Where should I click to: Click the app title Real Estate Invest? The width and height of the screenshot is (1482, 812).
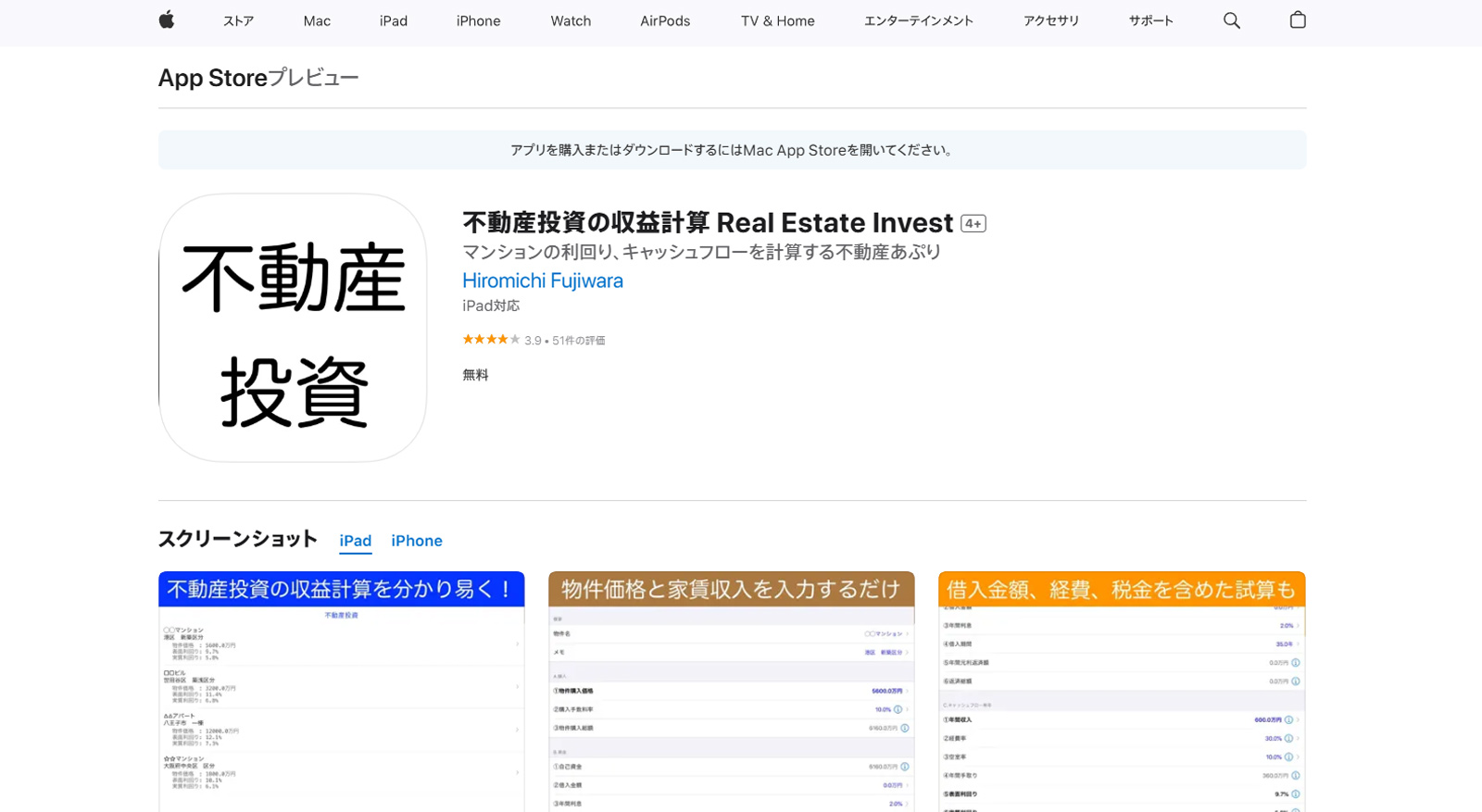tap(708, 223)
